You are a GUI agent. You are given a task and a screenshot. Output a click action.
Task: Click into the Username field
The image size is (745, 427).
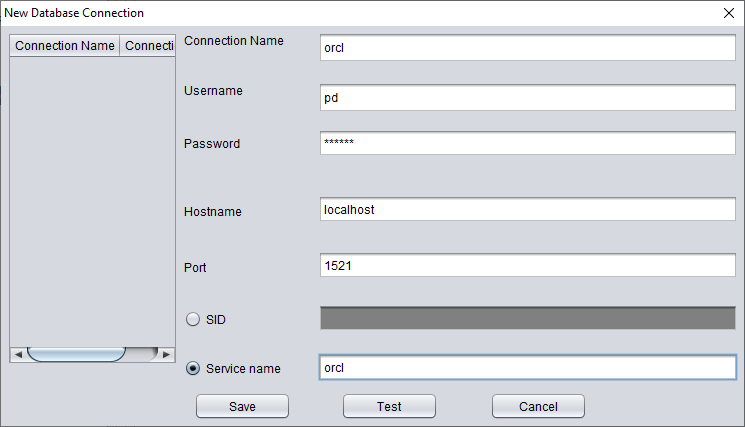[x=528, y=97]
